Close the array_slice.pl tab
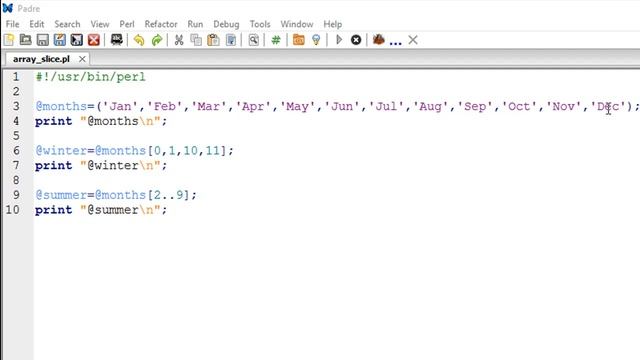640x360 pixels. [82, 59]
